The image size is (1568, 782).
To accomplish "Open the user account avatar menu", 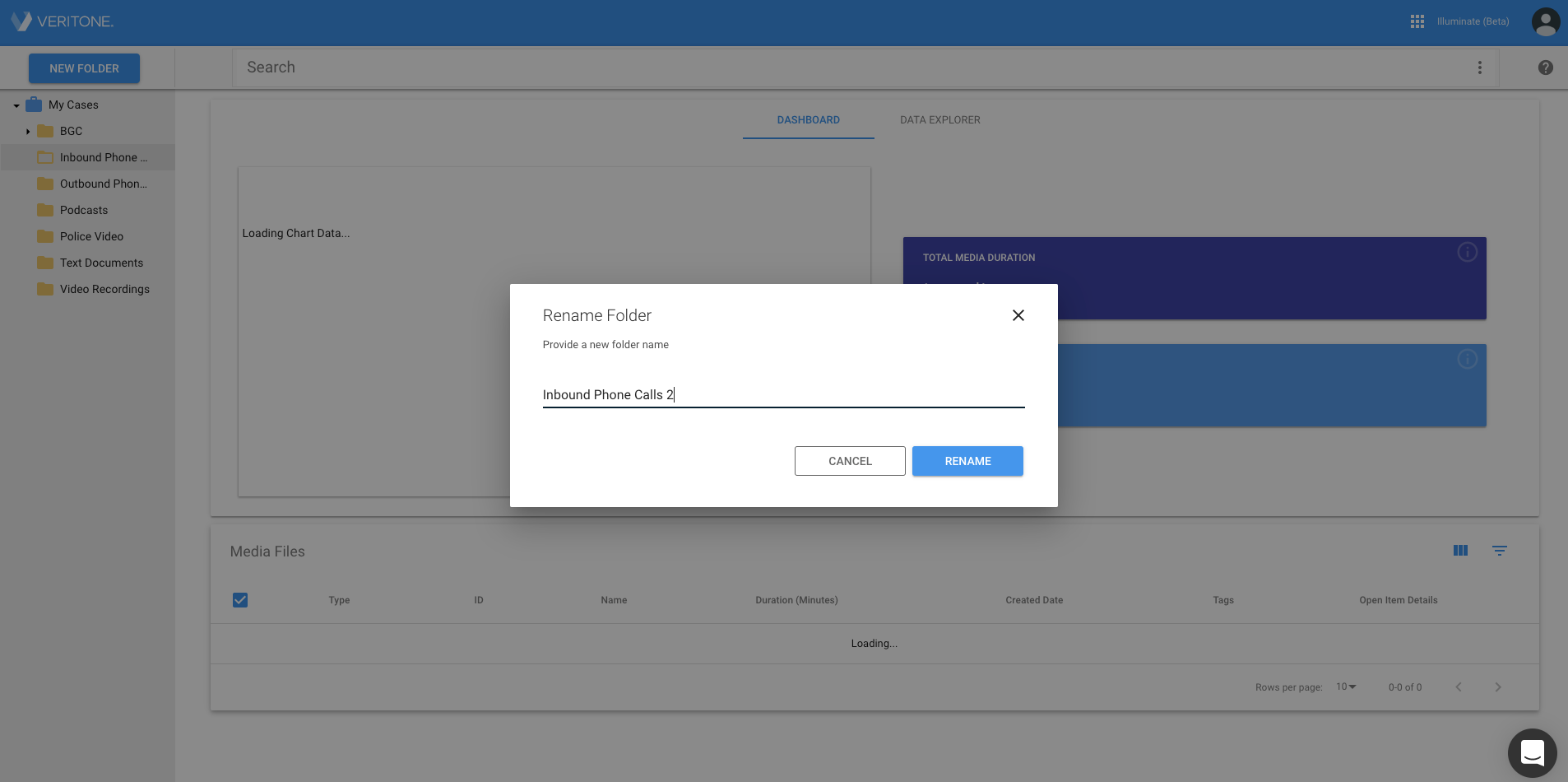I will [x=1545, y=22].
